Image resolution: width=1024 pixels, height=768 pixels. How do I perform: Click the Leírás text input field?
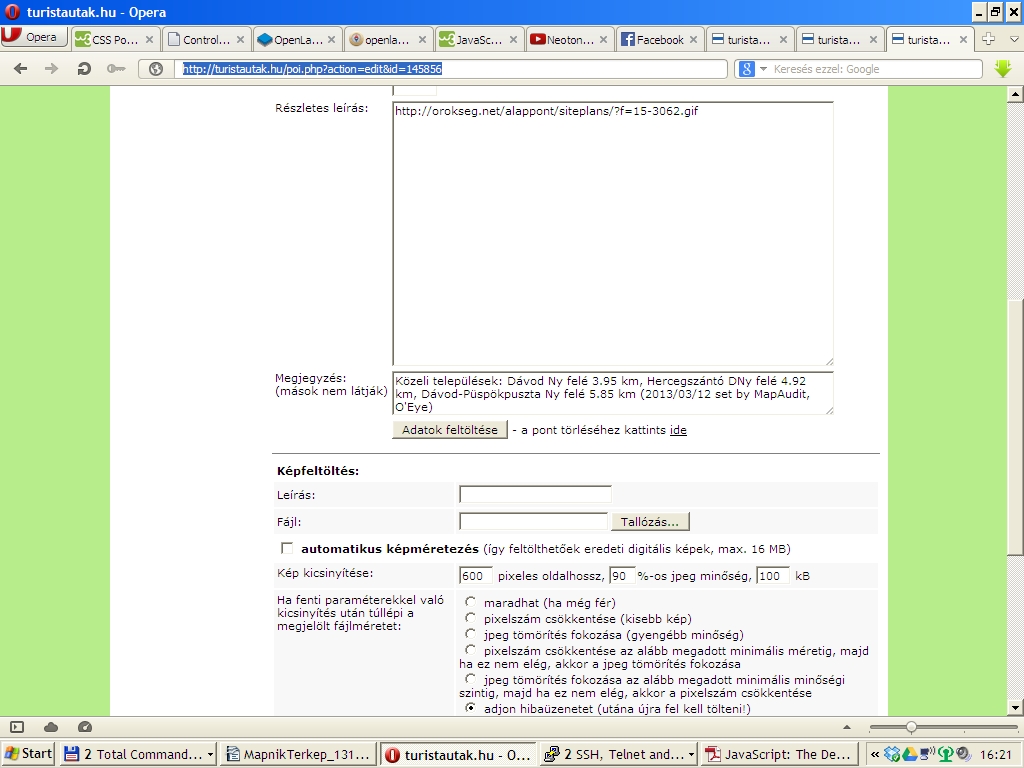[535, 494]
